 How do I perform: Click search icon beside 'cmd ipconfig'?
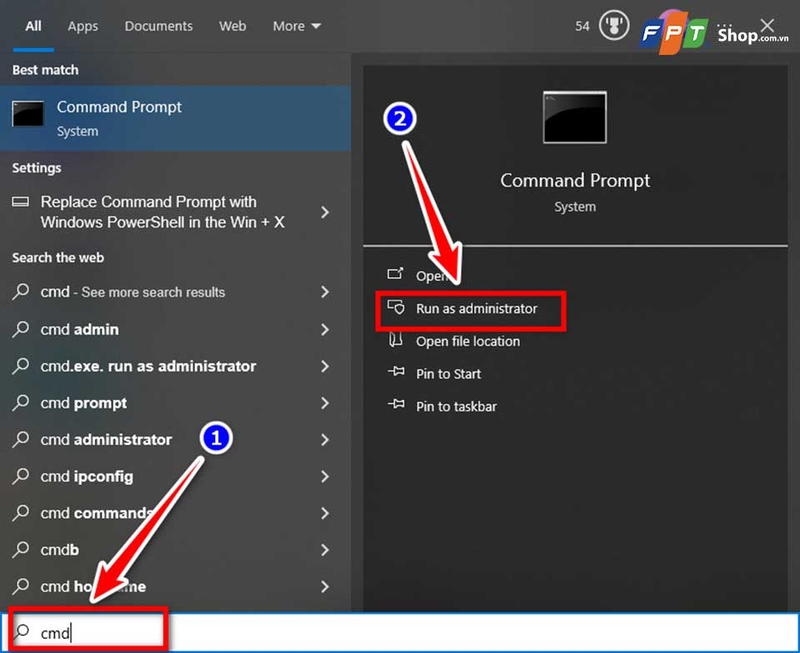(20, 476)
